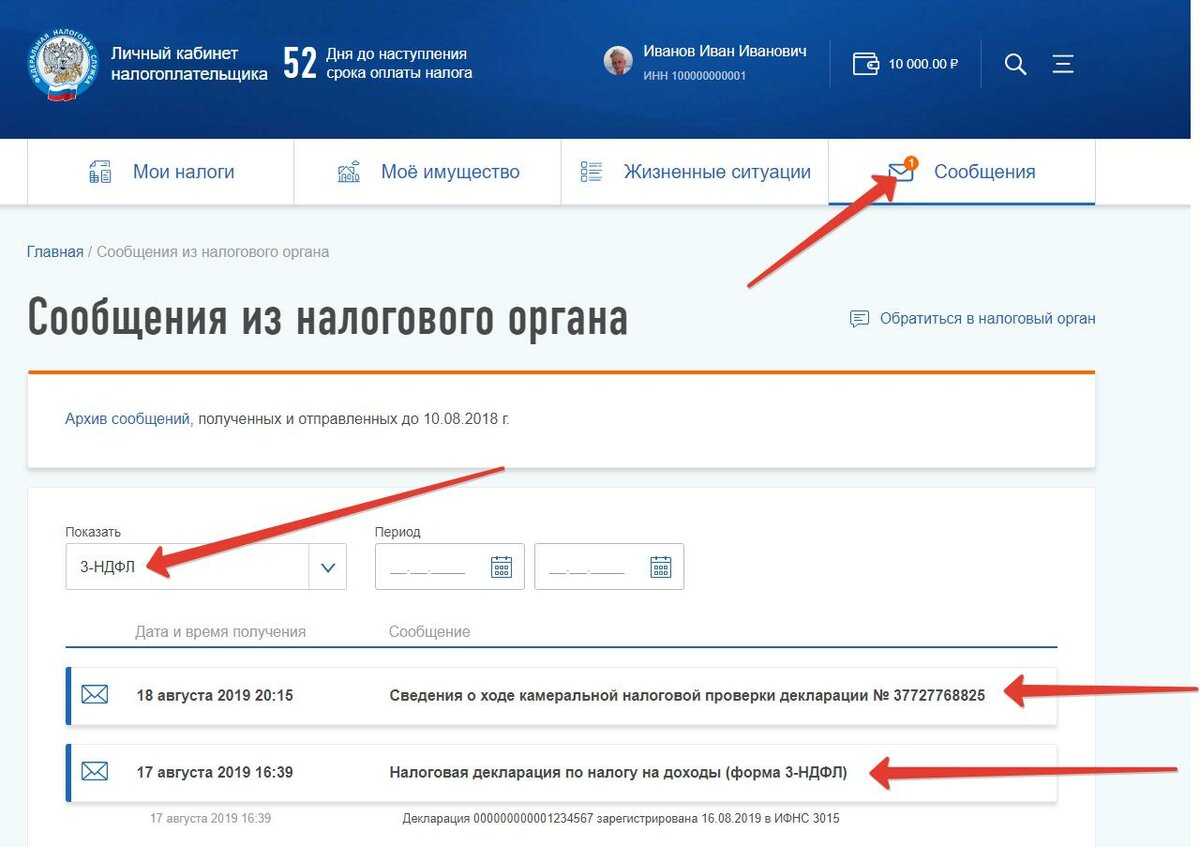Click envelope icon of 17 августа message
This screenshot has width=1200, height=847.
pos(95,771)
